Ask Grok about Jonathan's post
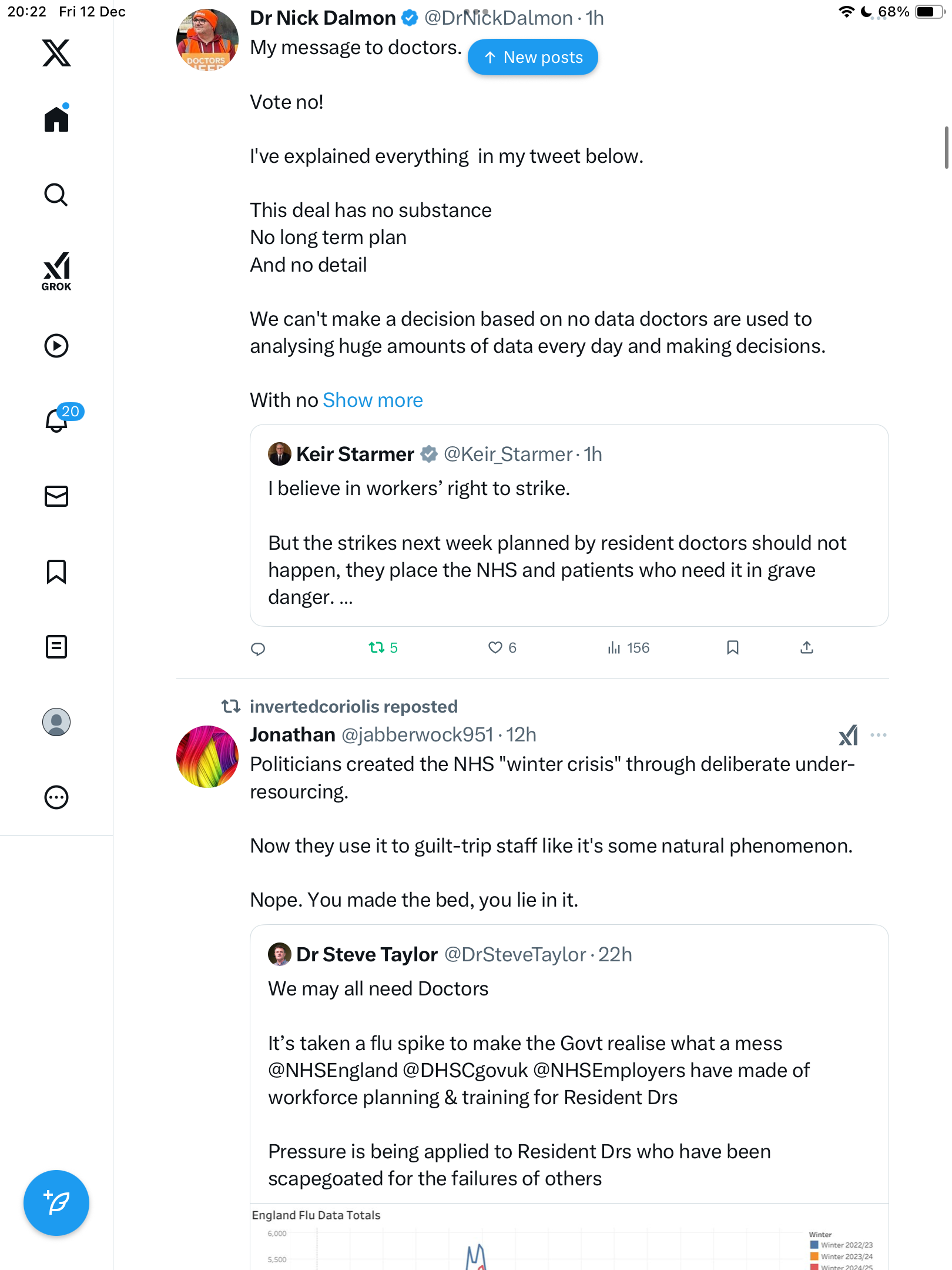This screenshot has height=1270, width=952. pos(848,735)
